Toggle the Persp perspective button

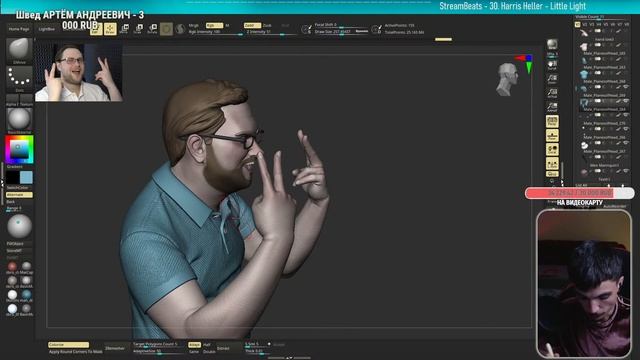pos(552,122)
